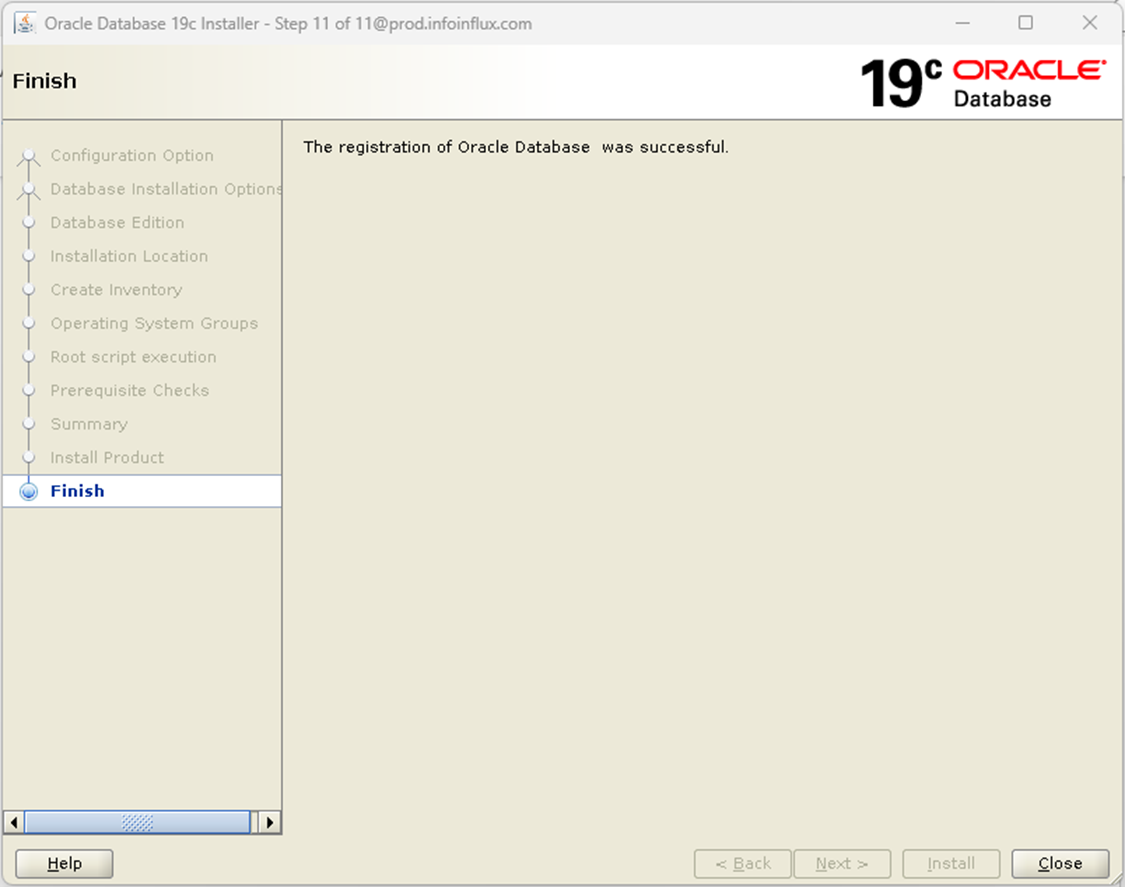Click the Java coffee cup title bar icon
Screen dimensions: 1125x887
pos(22,21)
